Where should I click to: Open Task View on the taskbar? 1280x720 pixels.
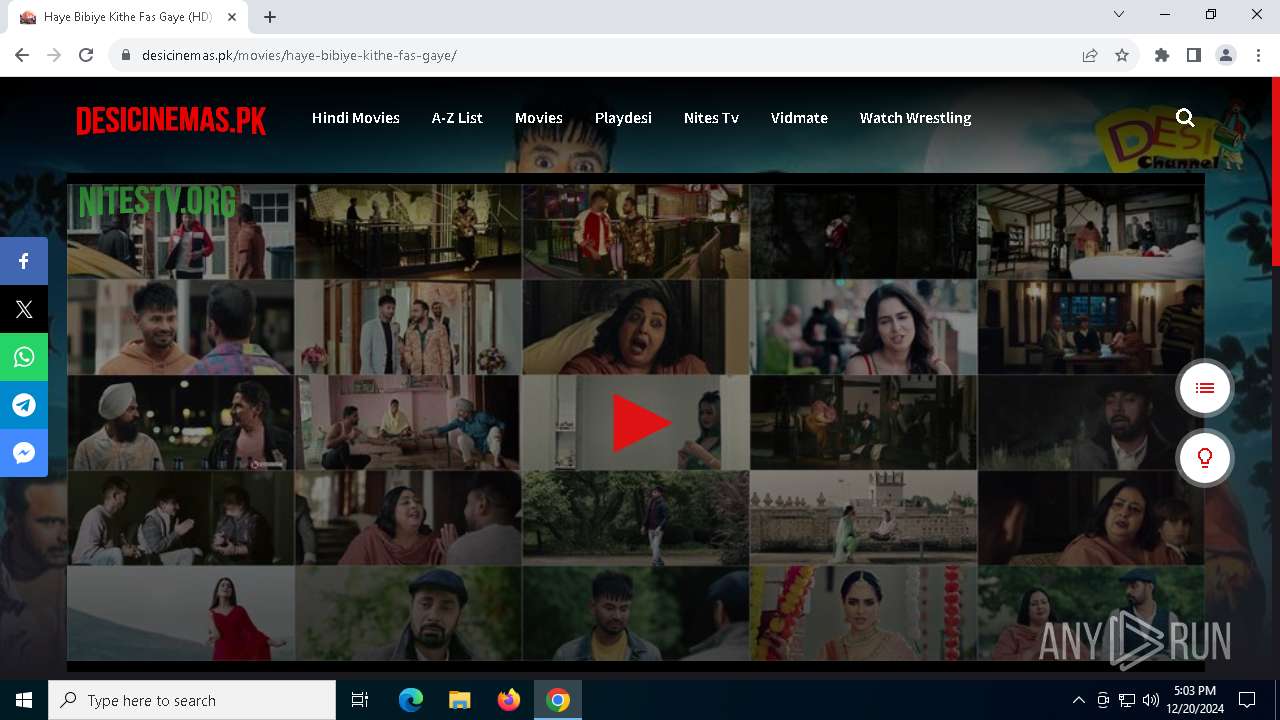tap(360, 700)
